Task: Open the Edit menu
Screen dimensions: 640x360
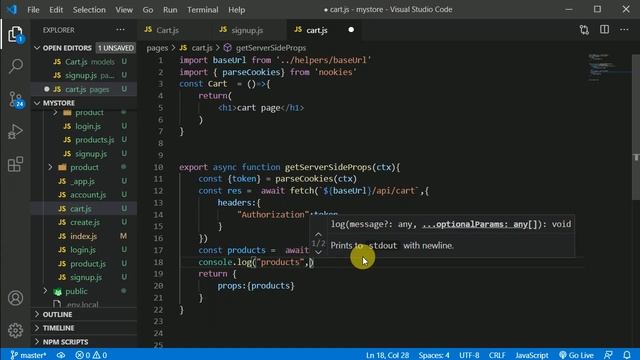Action: (x=56, y=9)
